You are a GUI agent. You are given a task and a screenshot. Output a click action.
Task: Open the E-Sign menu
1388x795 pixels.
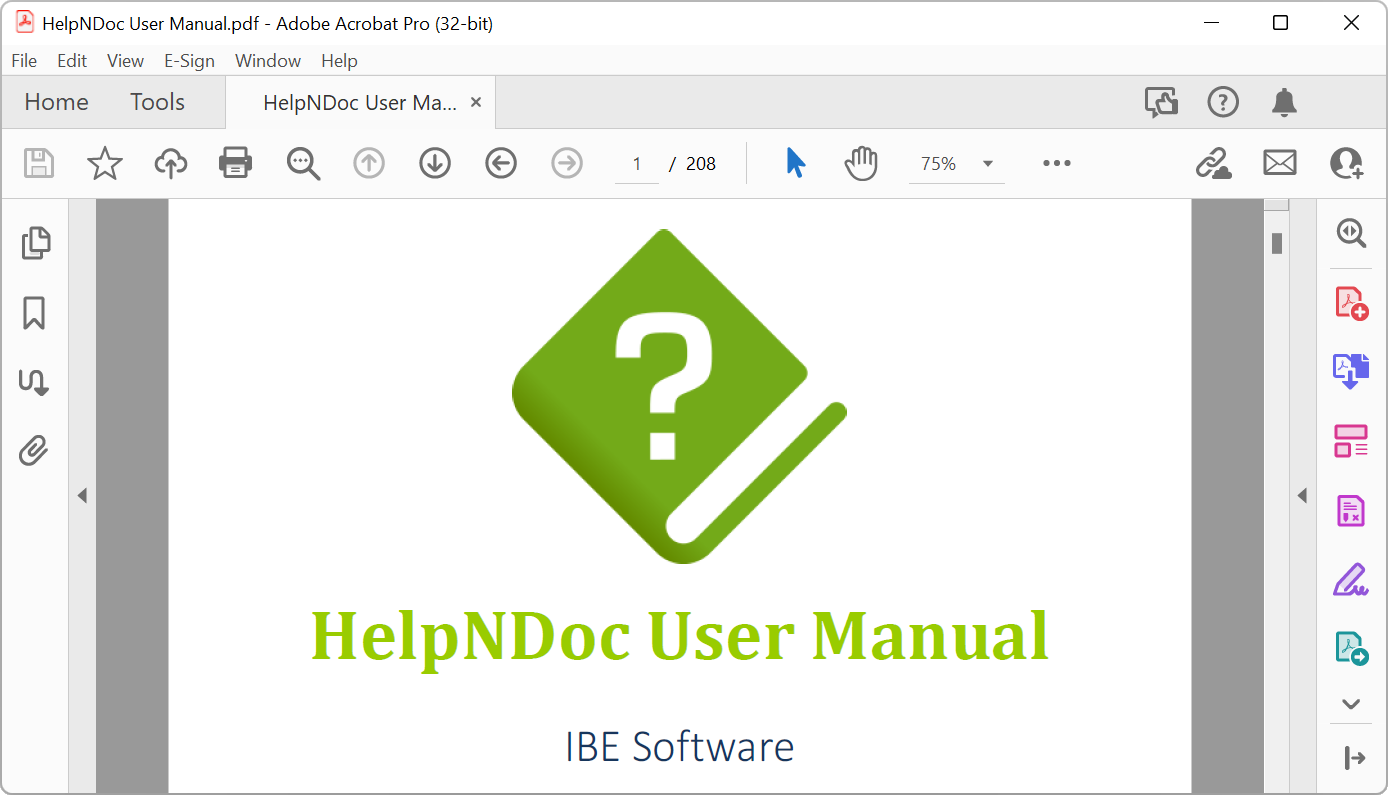(190, 61)
